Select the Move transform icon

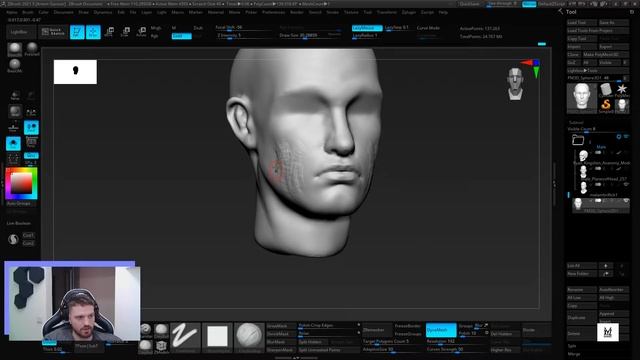(109, 32)
